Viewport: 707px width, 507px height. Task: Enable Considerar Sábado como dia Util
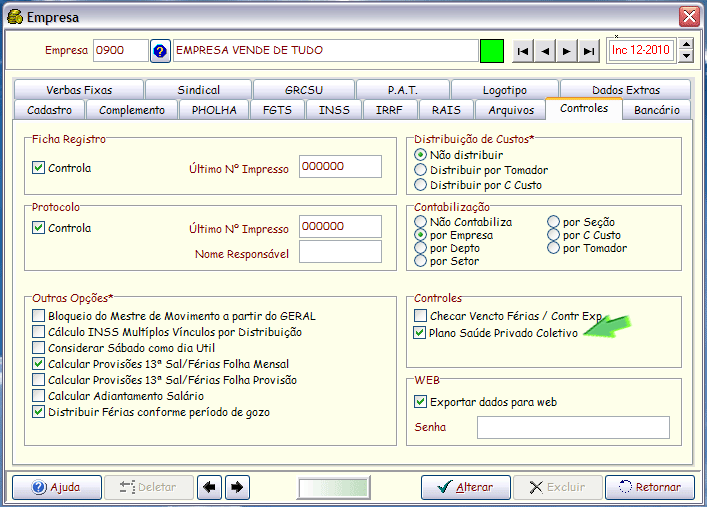pyautogui.click(x=38, y=347)
